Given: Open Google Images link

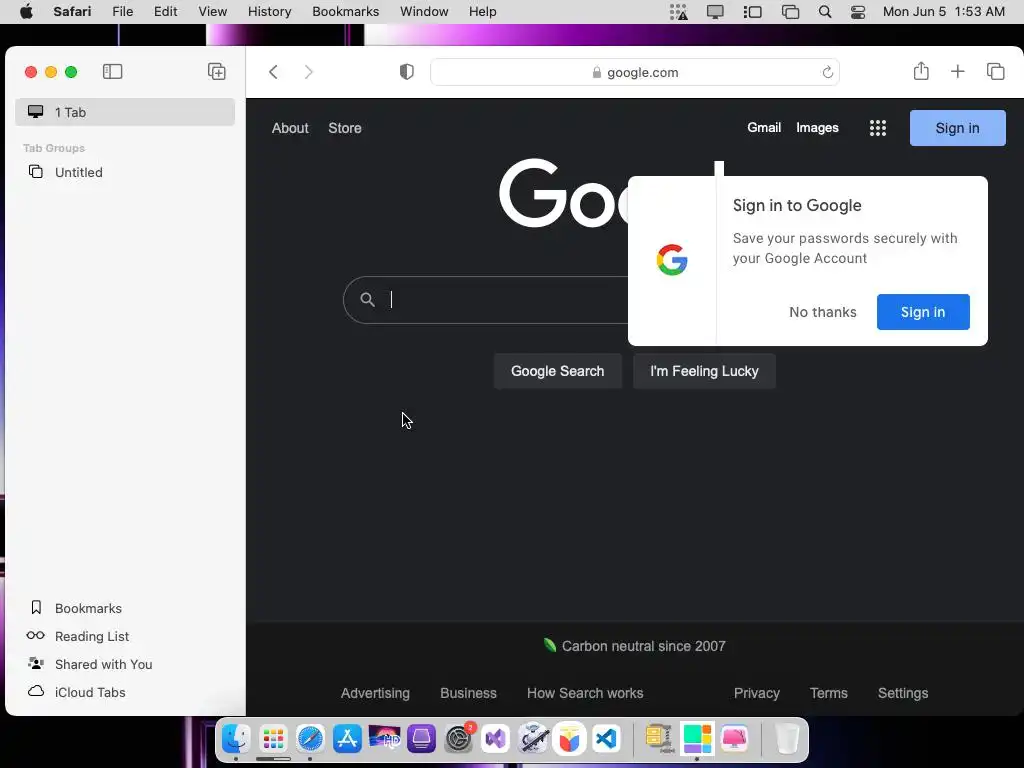Looking at the screenshot, I should [817, 127].
